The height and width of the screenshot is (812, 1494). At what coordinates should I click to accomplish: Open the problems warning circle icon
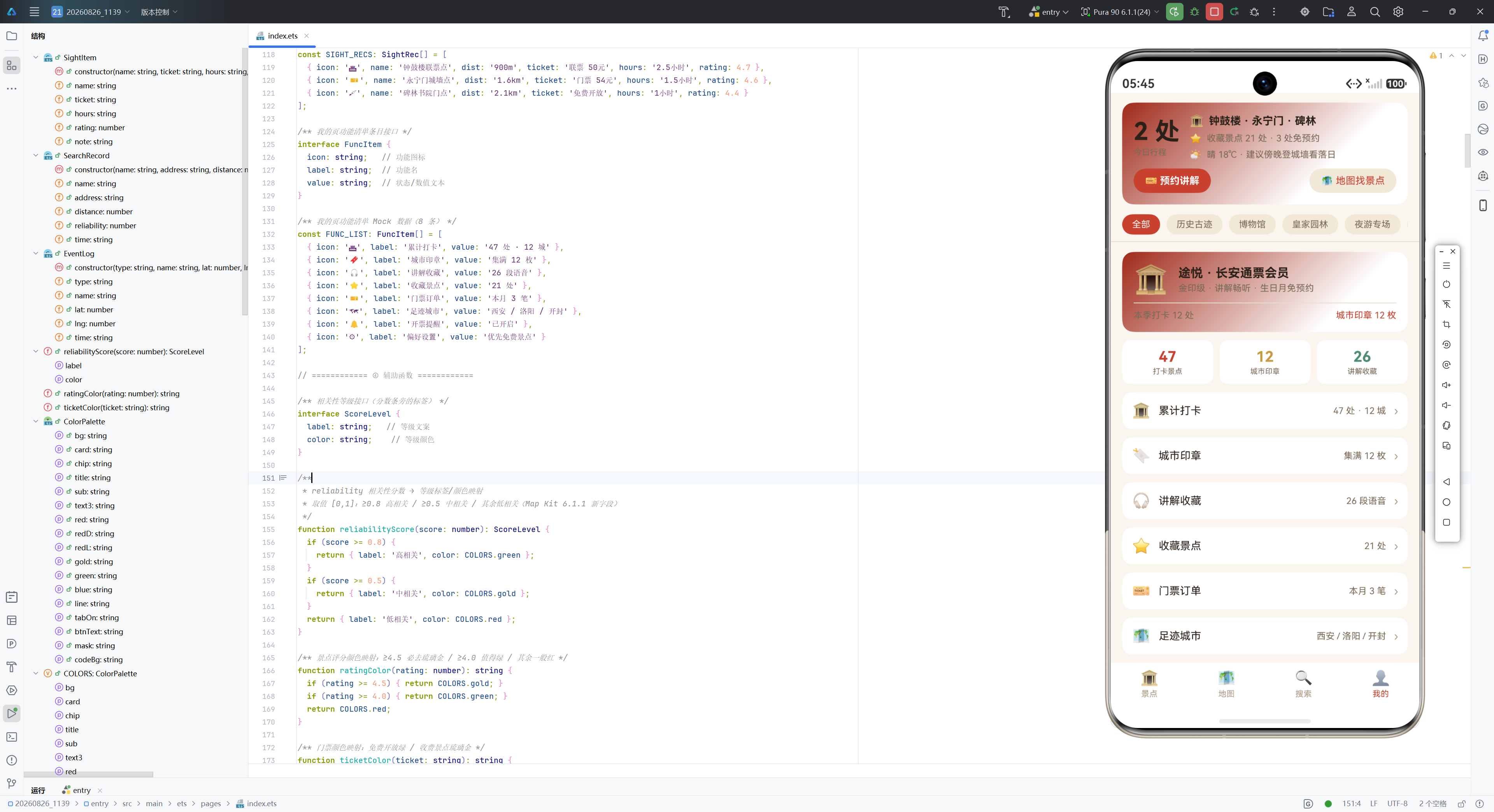pyautogui.click(x=12, y=760)
